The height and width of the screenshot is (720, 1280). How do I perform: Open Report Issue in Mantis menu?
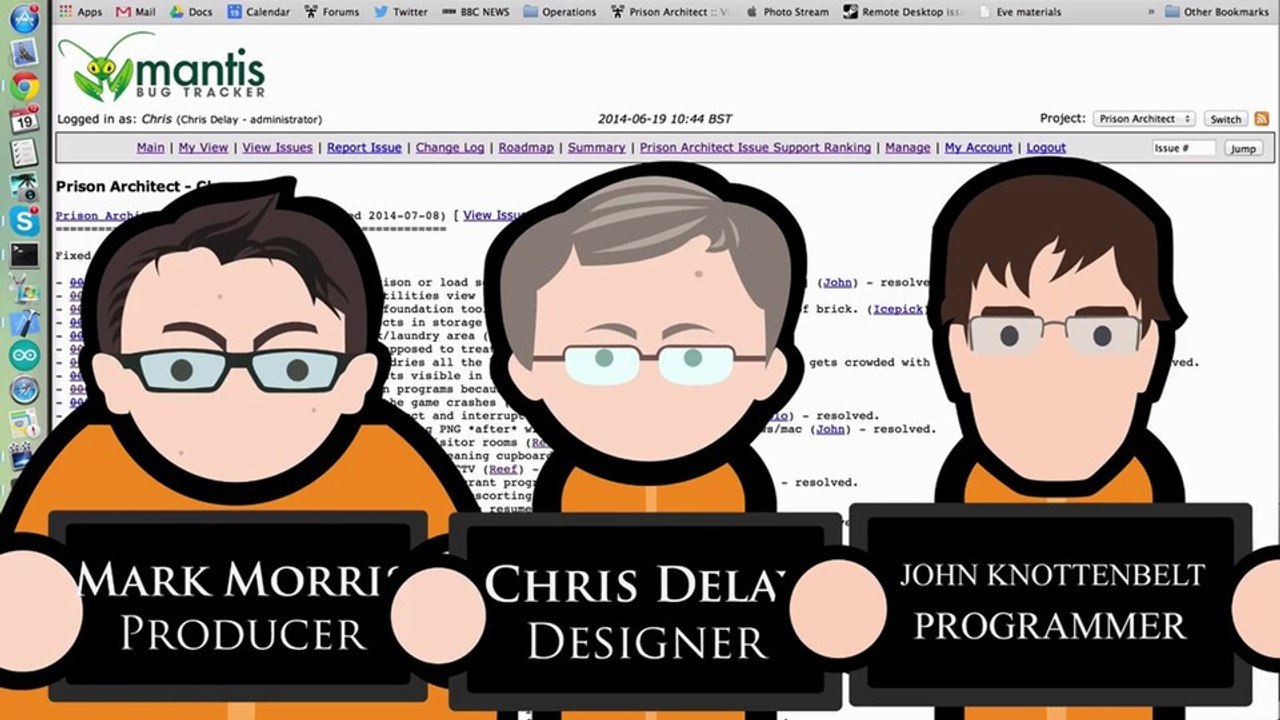[364, 148]
